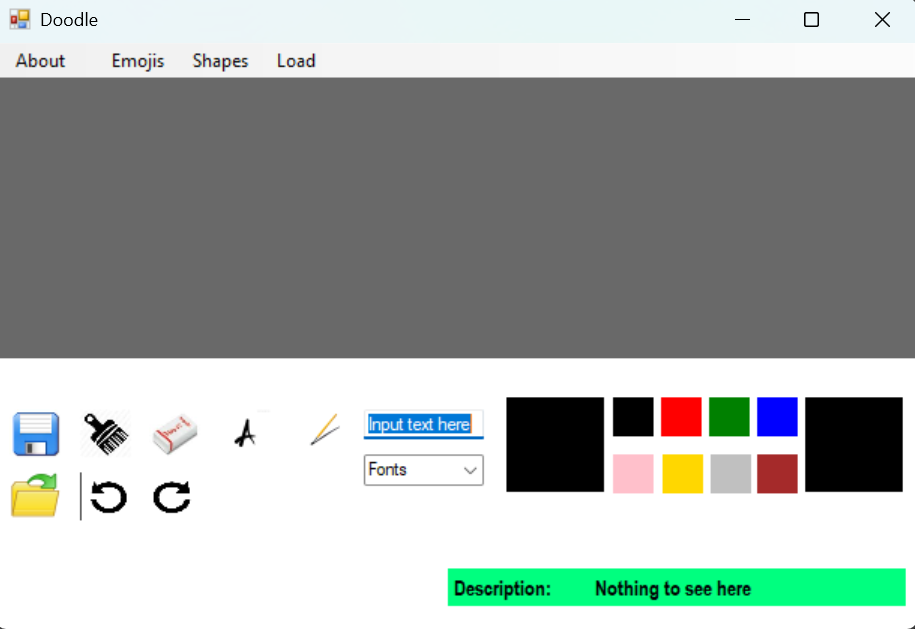The height and width of the screenshot is (629, 915).
Task: Click the 'Input text here' field
Action: [423, 424]
